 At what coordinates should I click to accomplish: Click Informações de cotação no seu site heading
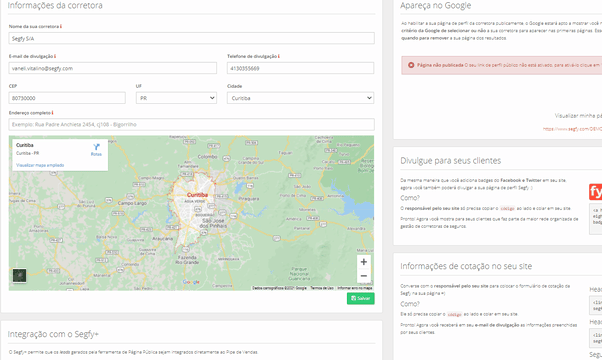pyautogui.click(x=466, y=266)
